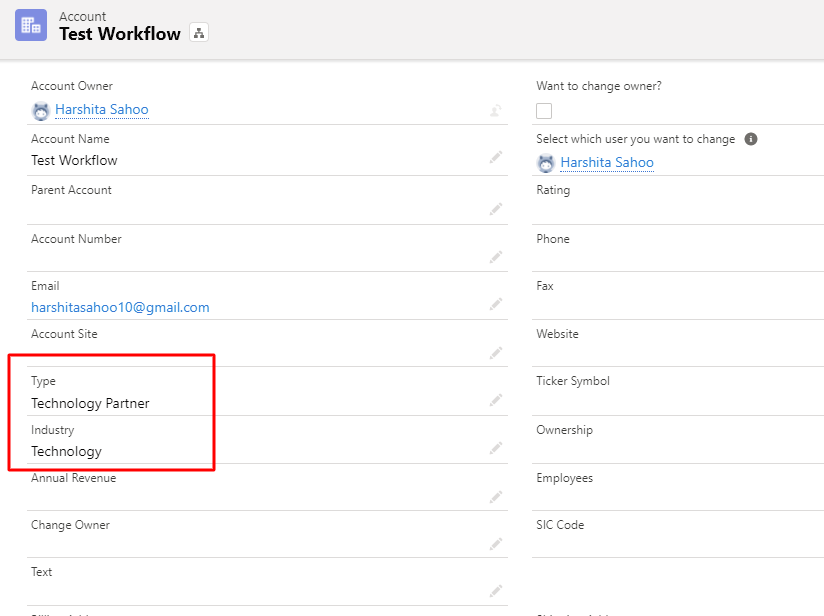Click the Type value Technology Partner
824x616 pixels.
coord(90,403)
